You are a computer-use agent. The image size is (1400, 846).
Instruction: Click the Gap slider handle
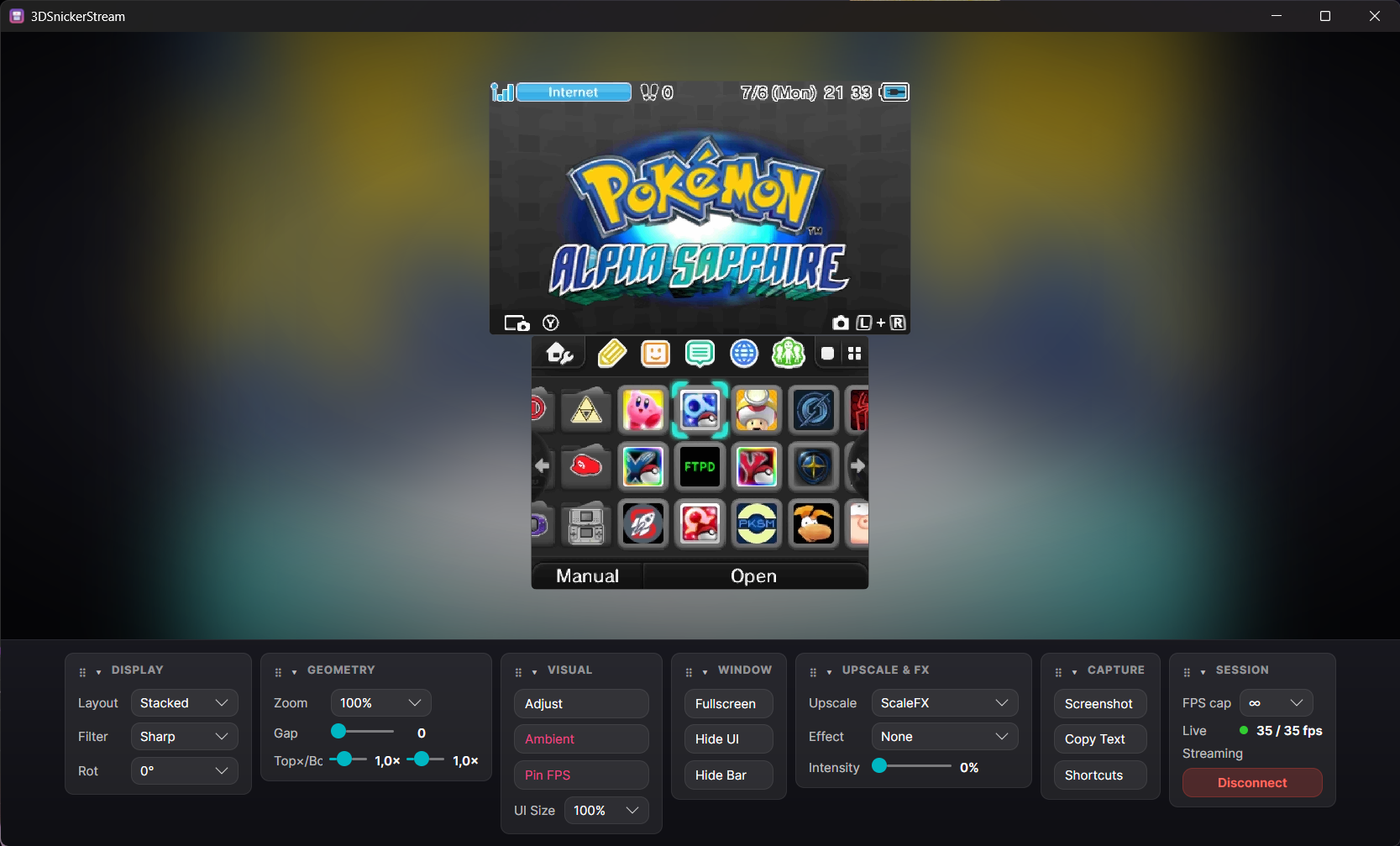(338, 732)
